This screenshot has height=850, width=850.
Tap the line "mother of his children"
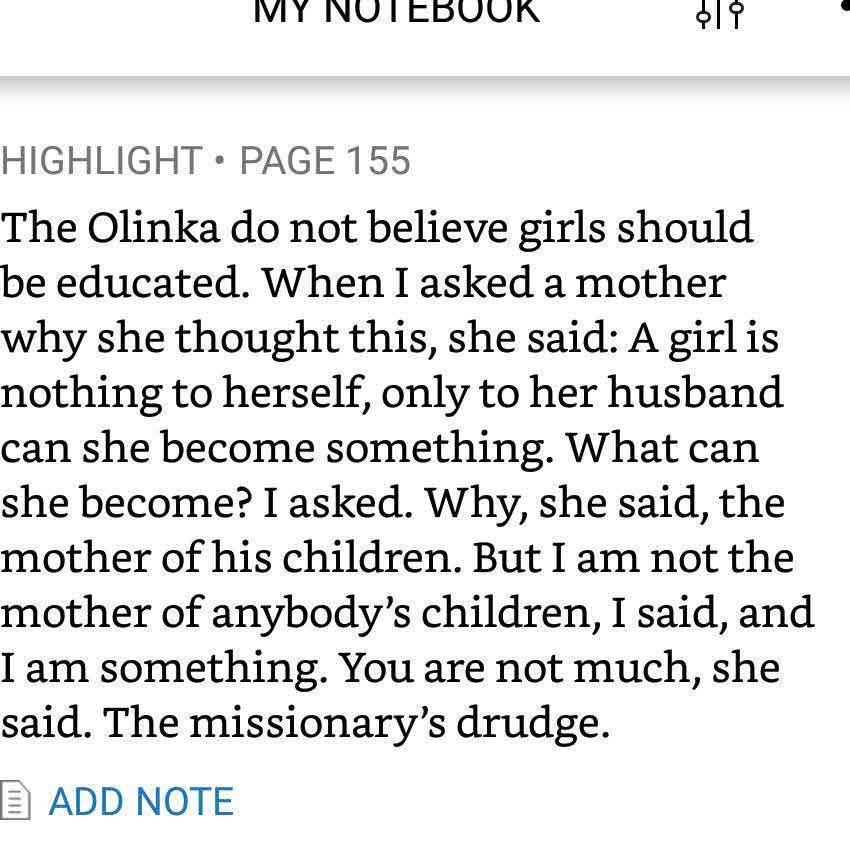(x=397, y=558)
